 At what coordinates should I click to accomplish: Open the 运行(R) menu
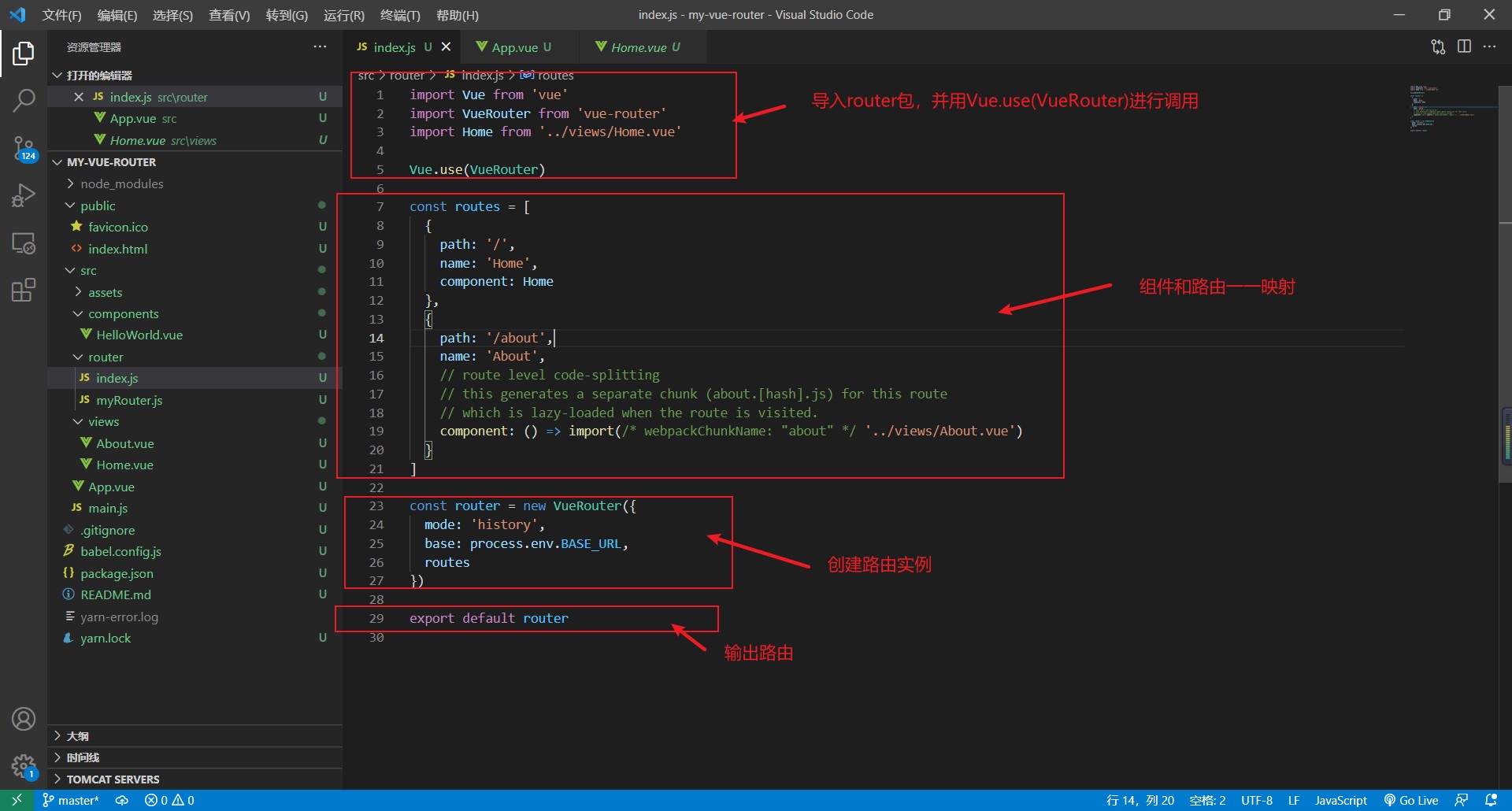pos(344,15)
